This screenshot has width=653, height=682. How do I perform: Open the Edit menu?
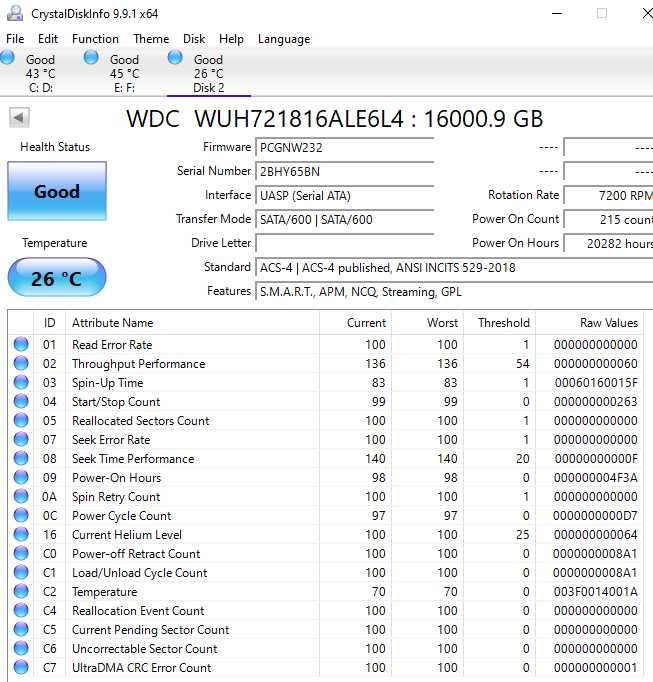click(48, 39)
